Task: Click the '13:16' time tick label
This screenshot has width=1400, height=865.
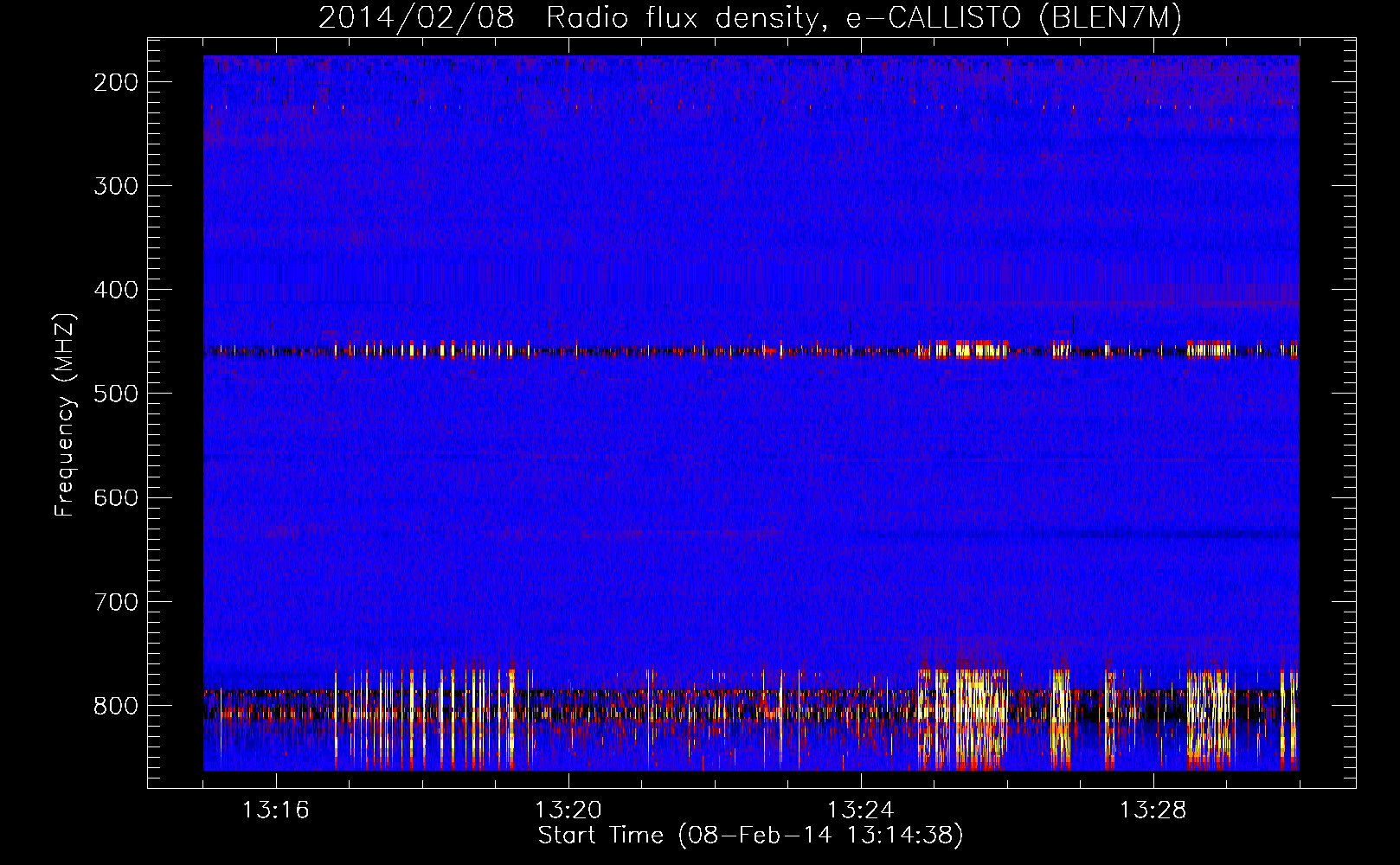Action: 276,811
